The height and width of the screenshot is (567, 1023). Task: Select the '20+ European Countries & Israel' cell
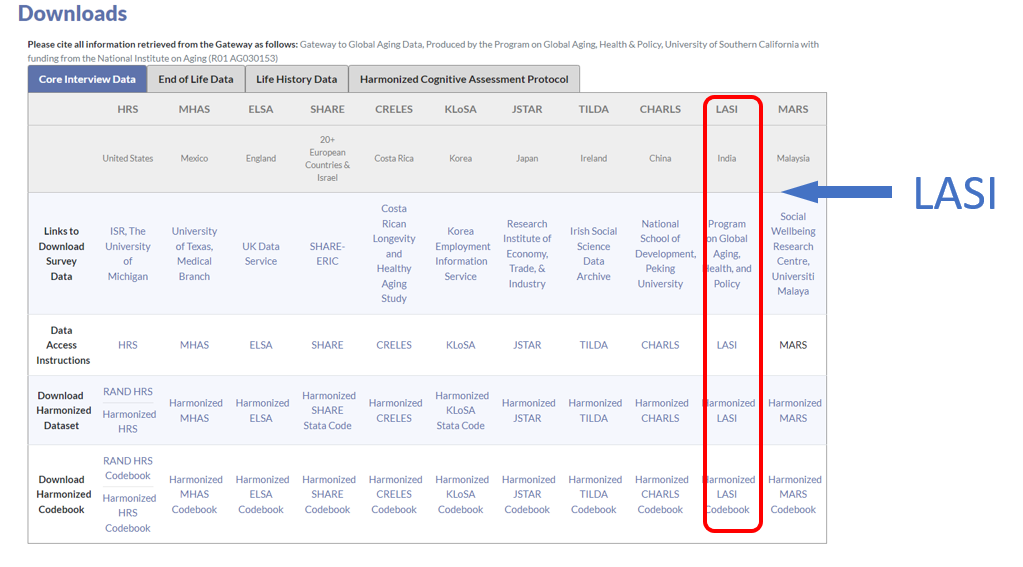(328, 159)
